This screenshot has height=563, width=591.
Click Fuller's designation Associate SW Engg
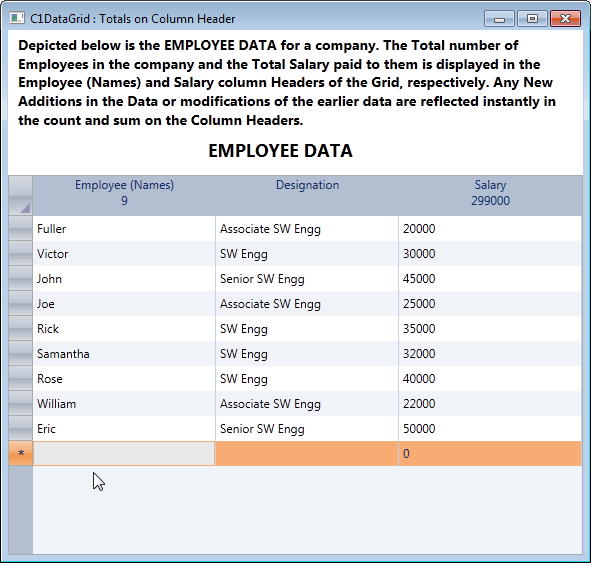307,228
